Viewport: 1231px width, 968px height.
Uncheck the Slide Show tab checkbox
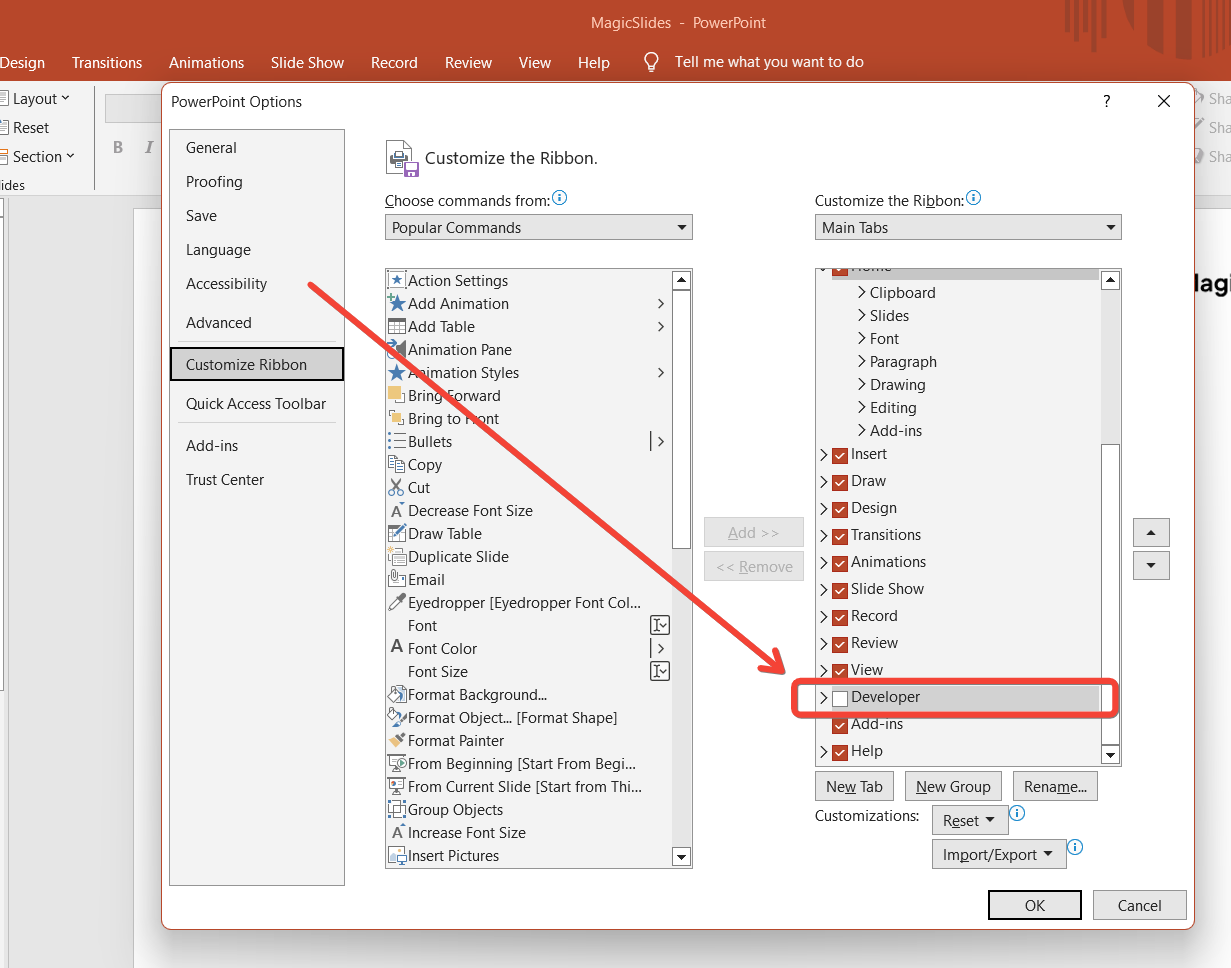[x=840, y=590]
